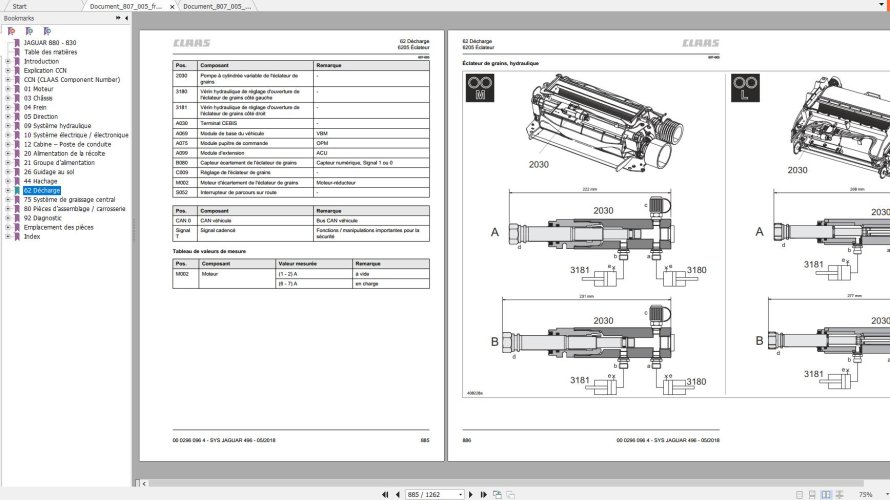Go to the next page

click(471, 494)
